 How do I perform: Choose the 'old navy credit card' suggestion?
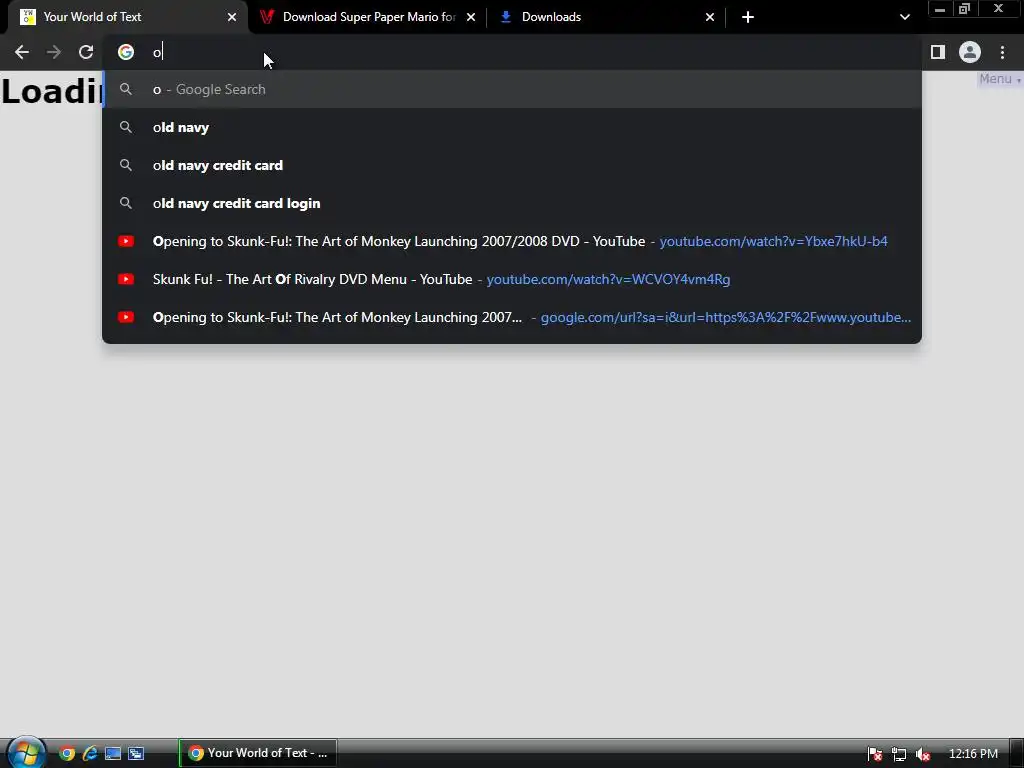[512, 165]
